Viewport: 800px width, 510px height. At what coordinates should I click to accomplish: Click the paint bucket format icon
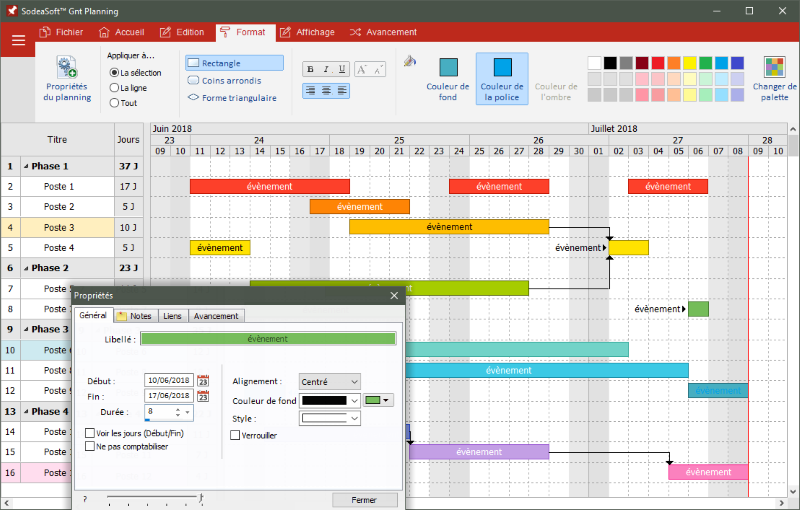pyautogui.click(x=410, y=61)
